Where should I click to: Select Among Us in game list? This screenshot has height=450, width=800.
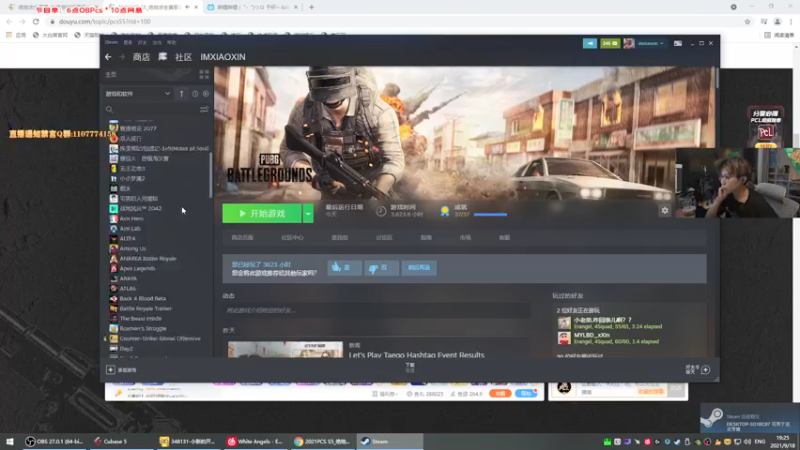click(x=133, y=248)
